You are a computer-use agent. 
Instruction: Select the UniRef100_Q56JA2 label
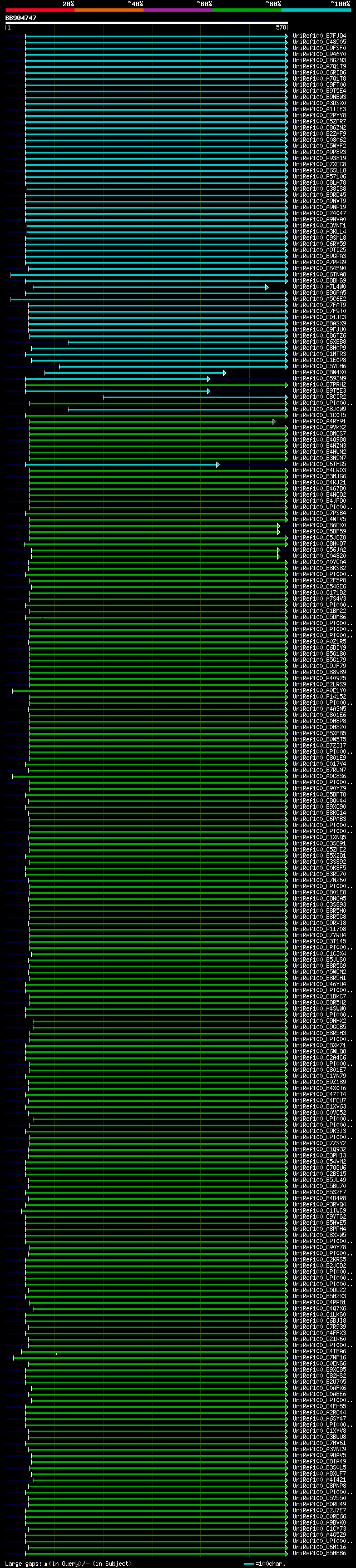(x=319, y=550)
